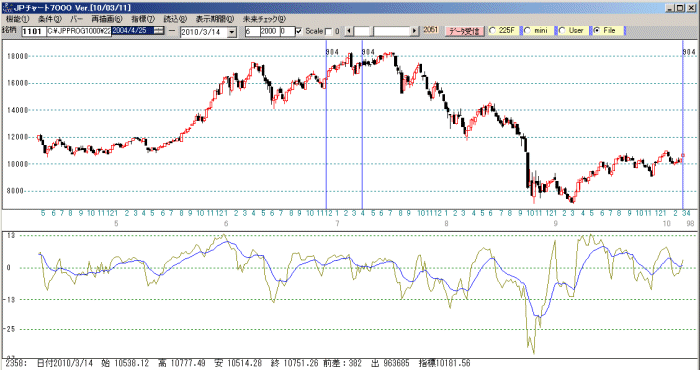Click the input field showing 2000
The image size is (700, 370).
[x=269, y=31]
